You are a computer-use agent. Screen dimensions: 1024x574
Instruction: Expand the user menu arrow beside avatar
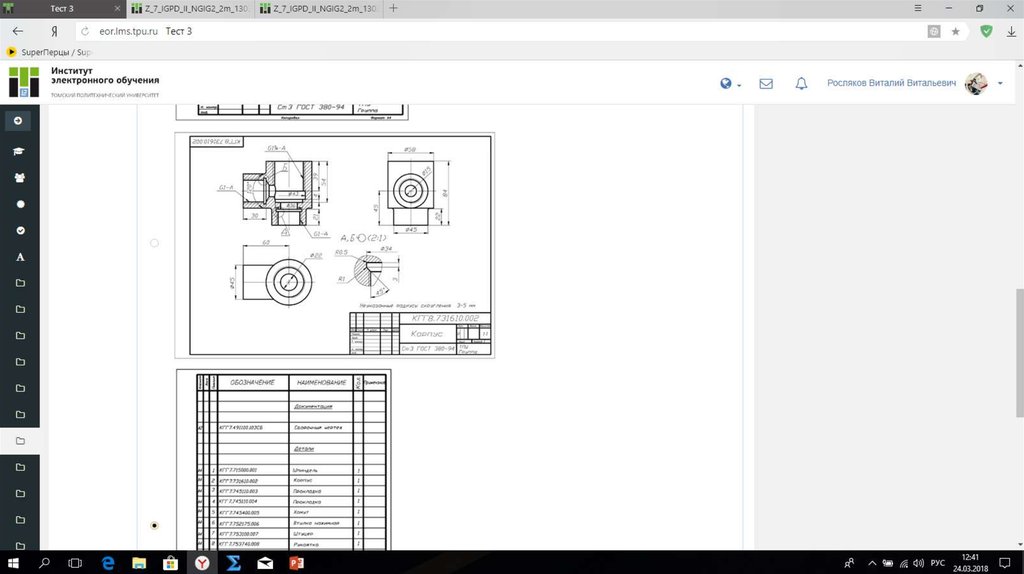[x=1000, y=84]
